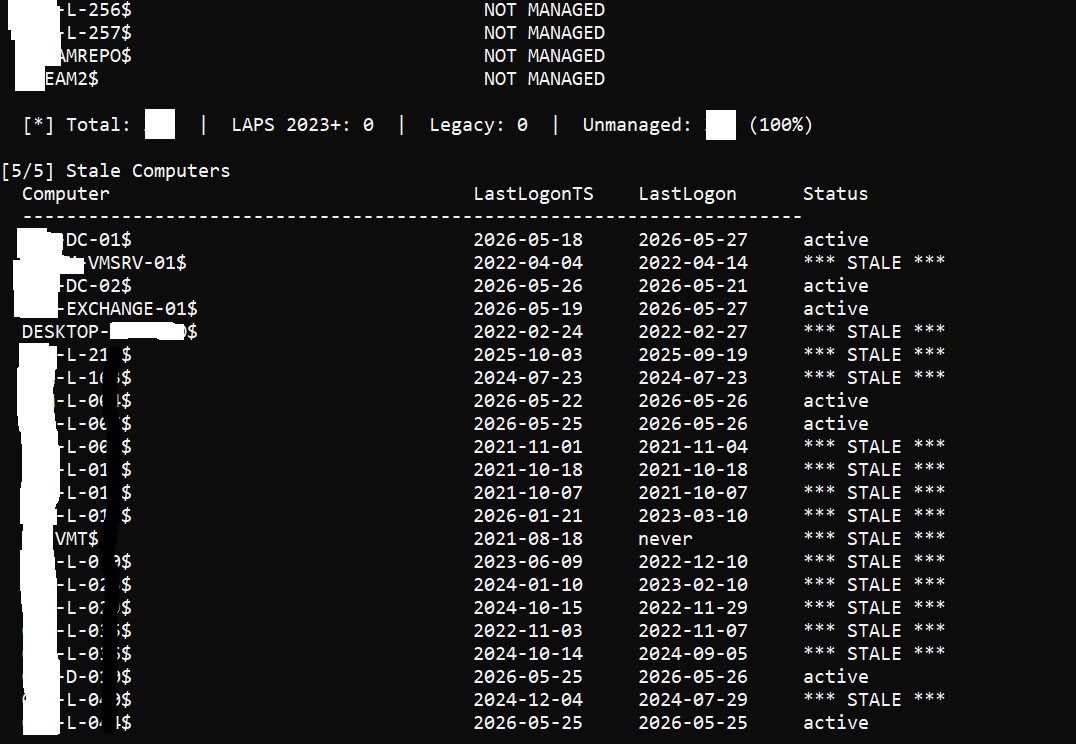Viewport: 1076px width, 744px height.
Task: Select the date '2026-05-18' for DC-01$
Action: tap(528, 240)
